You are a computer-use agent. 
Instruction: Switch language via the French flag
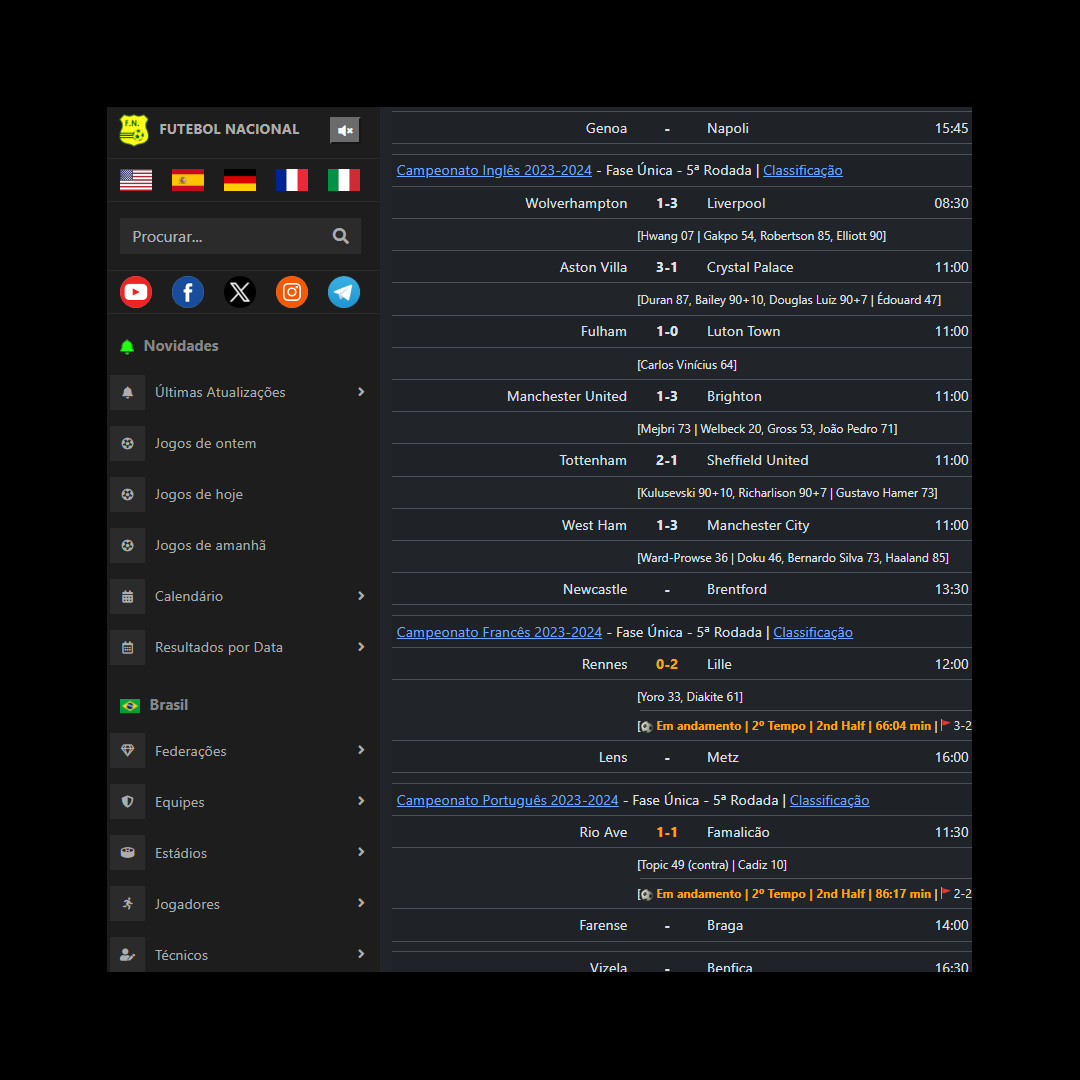(x=292, y=180)
